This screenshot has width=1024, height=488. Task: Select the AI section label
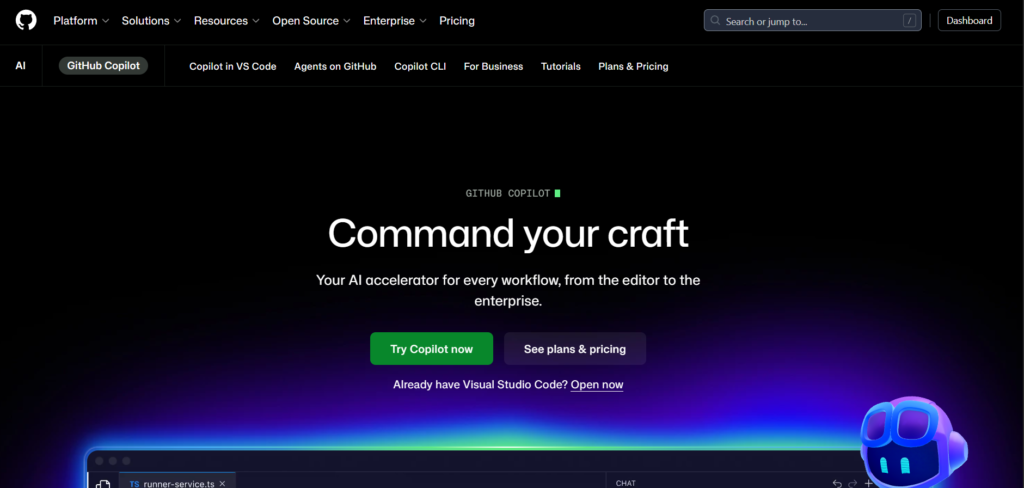(21, 66)
